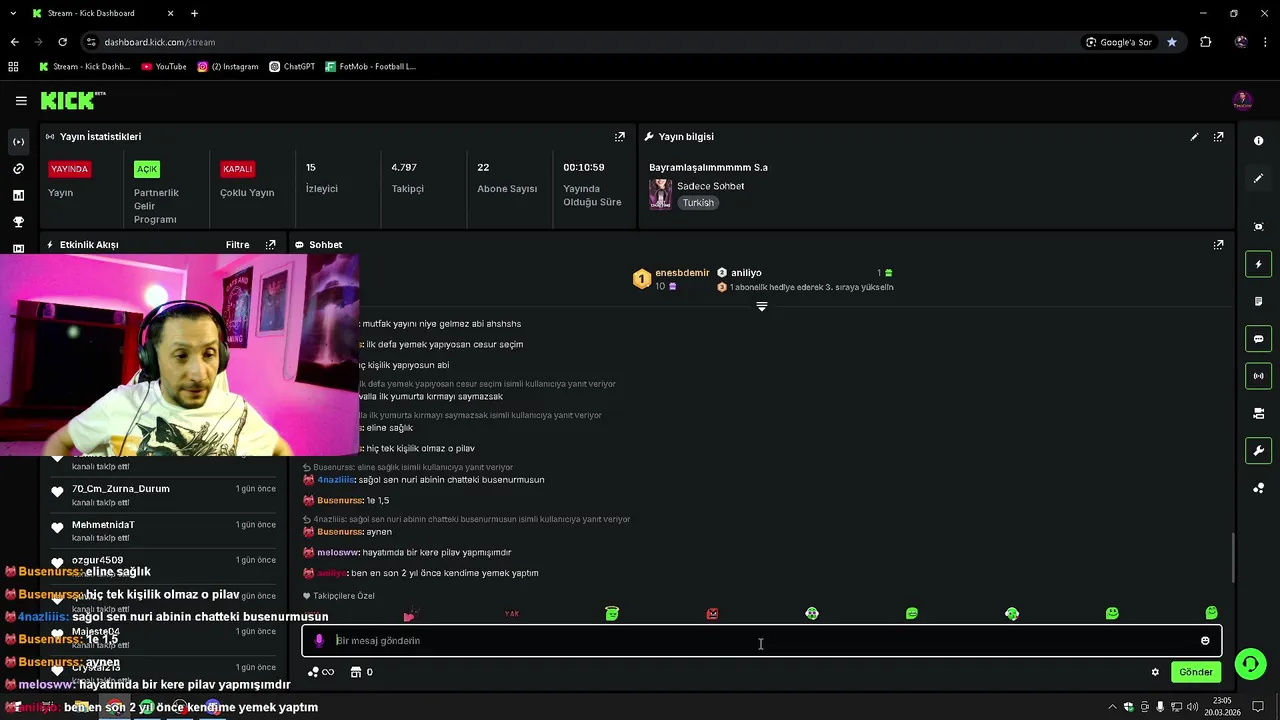
Task: Click the webcam overlay thumbnail
Action: tap(180, 355)
